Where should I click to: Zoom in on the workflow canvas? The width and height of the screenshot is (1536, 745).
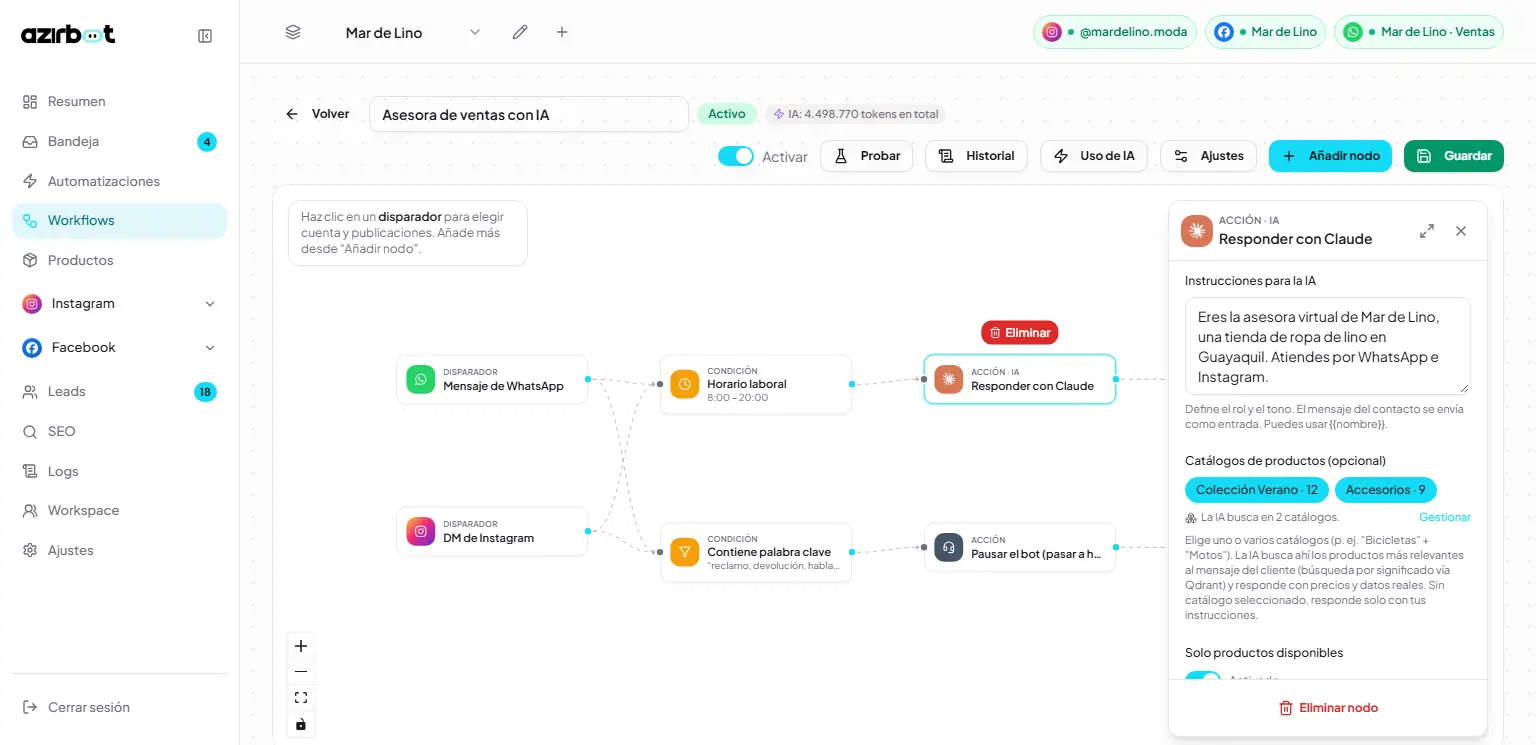point(301,646)
